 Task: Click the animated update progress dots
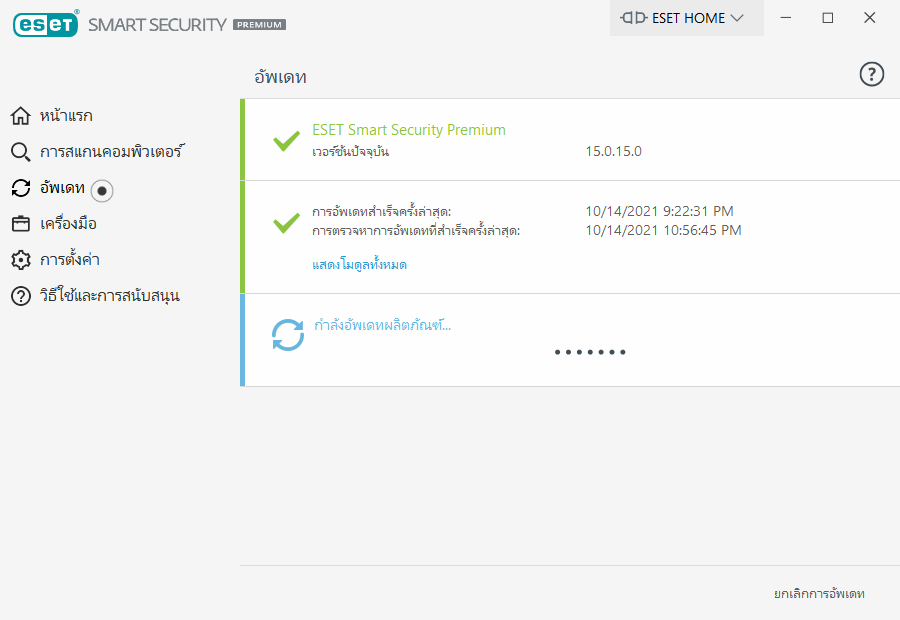pyautogui.click(x=590, y=352)
